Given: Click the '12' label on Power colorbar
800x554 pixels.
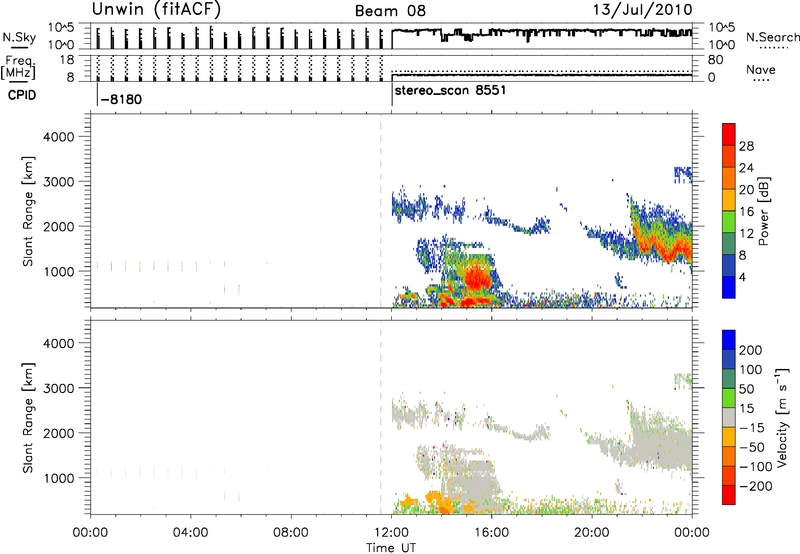Looking at the screenshot, I should (746, 234).
